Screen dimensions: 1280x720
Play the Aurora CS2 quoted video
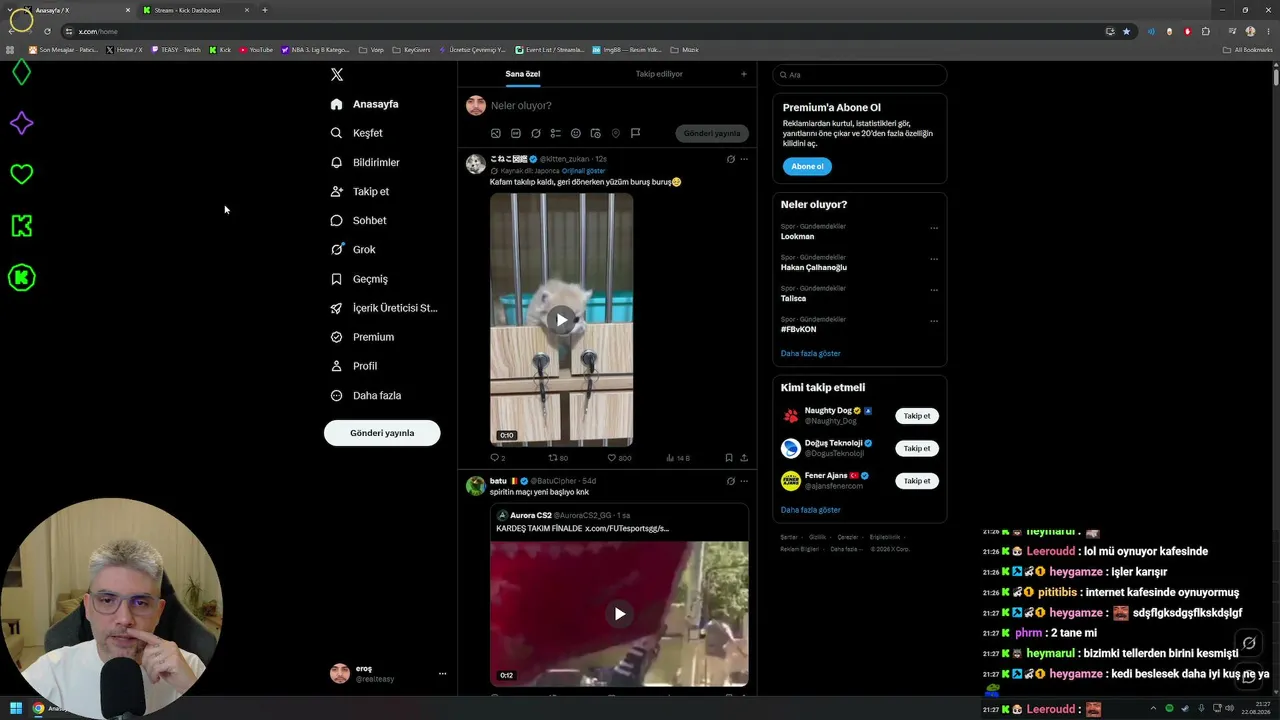619,614
